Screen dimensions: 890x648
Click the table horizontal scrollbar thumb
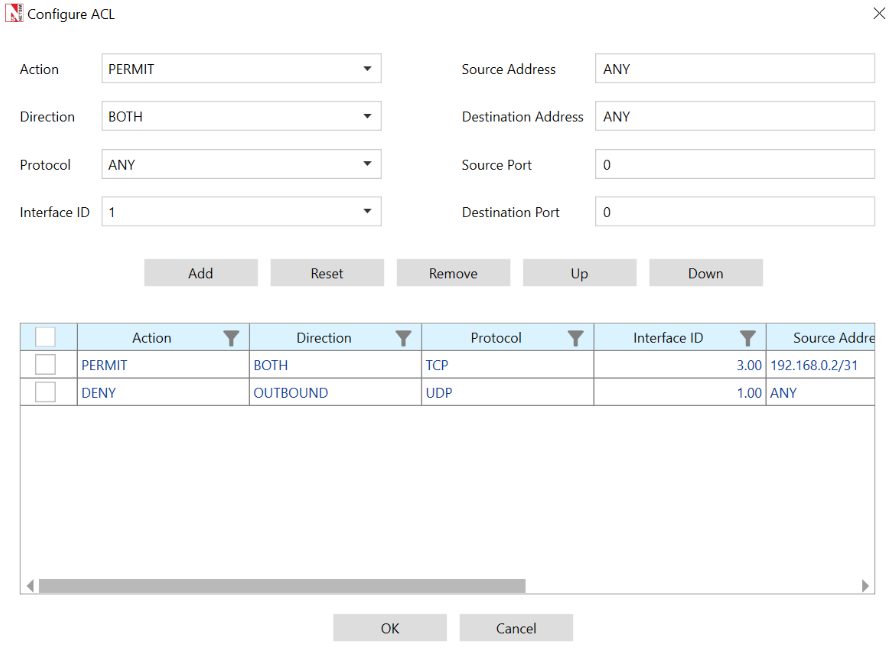281,586
